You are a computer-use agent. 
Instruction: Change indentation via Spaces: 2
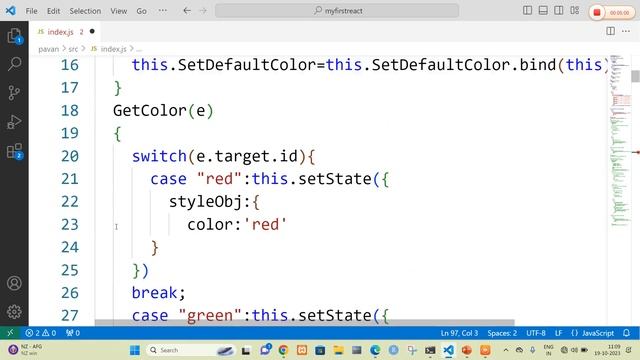coord(502,333)
